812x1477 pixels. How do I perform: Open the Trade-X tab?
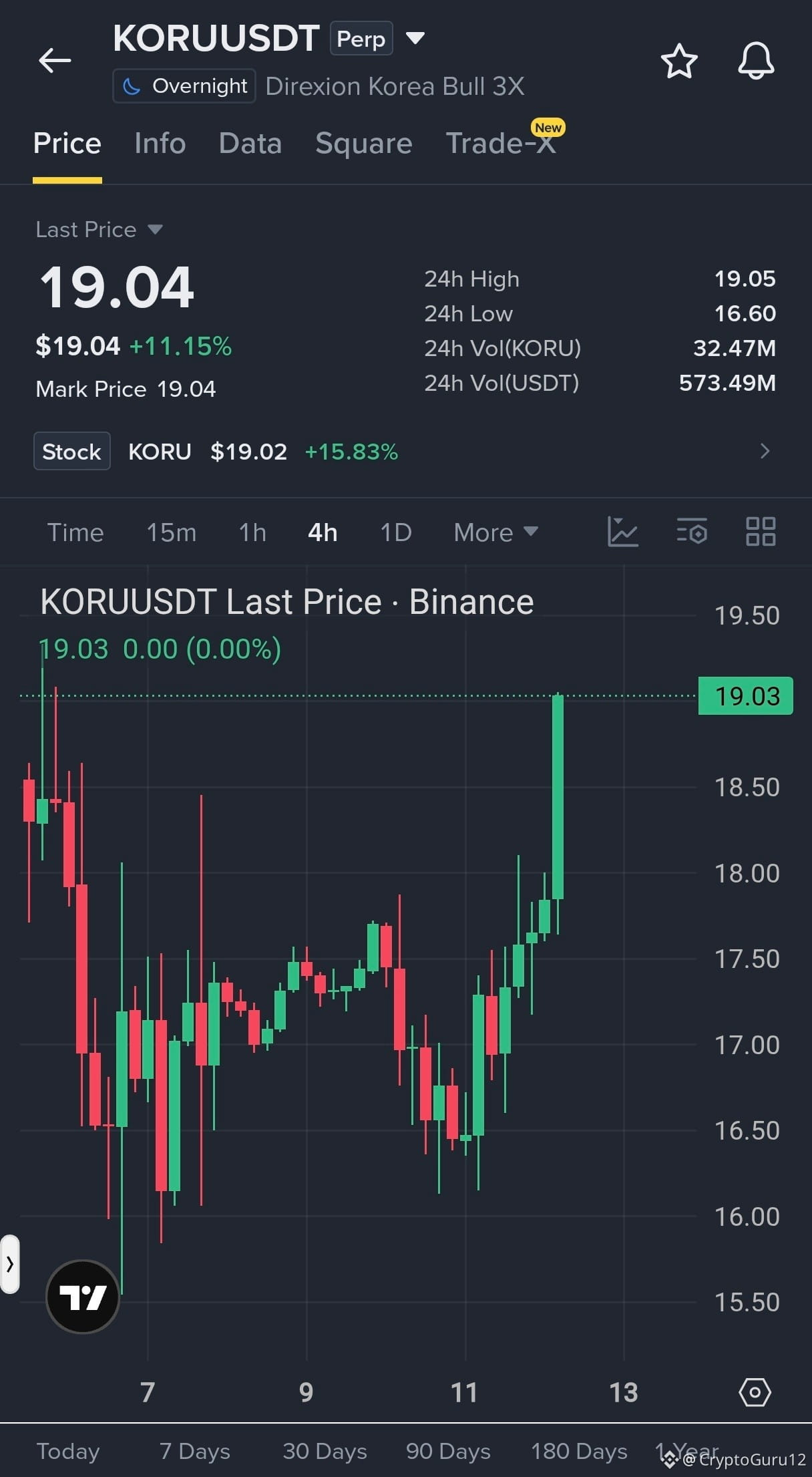(x=501, y=144)
